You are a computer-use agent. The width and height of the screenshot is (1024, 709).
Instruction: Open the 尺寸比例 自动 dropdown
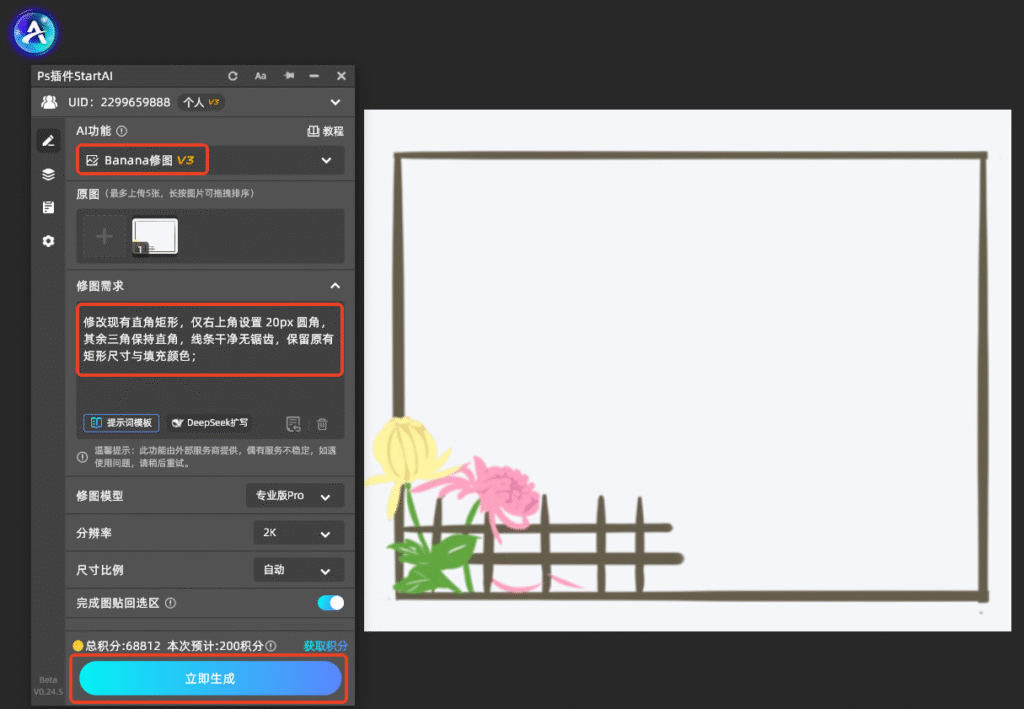point(298,570)
